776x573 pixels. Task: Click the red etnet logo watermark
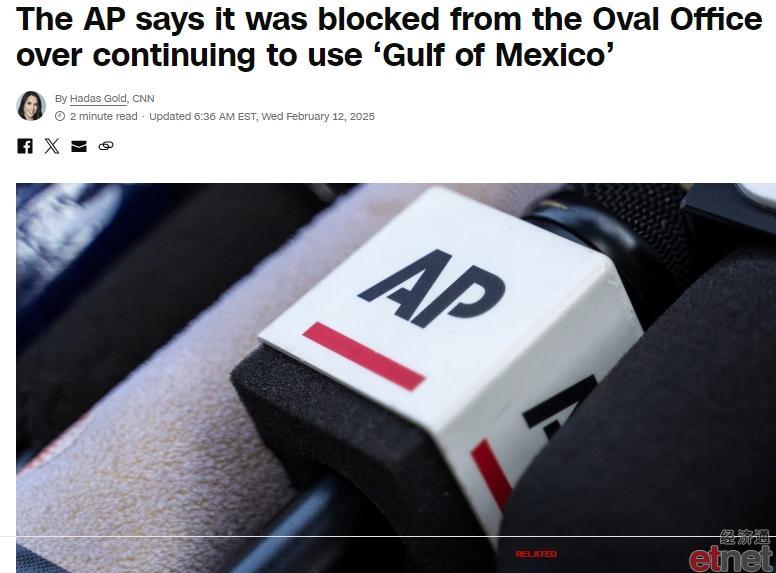(730, 559)
